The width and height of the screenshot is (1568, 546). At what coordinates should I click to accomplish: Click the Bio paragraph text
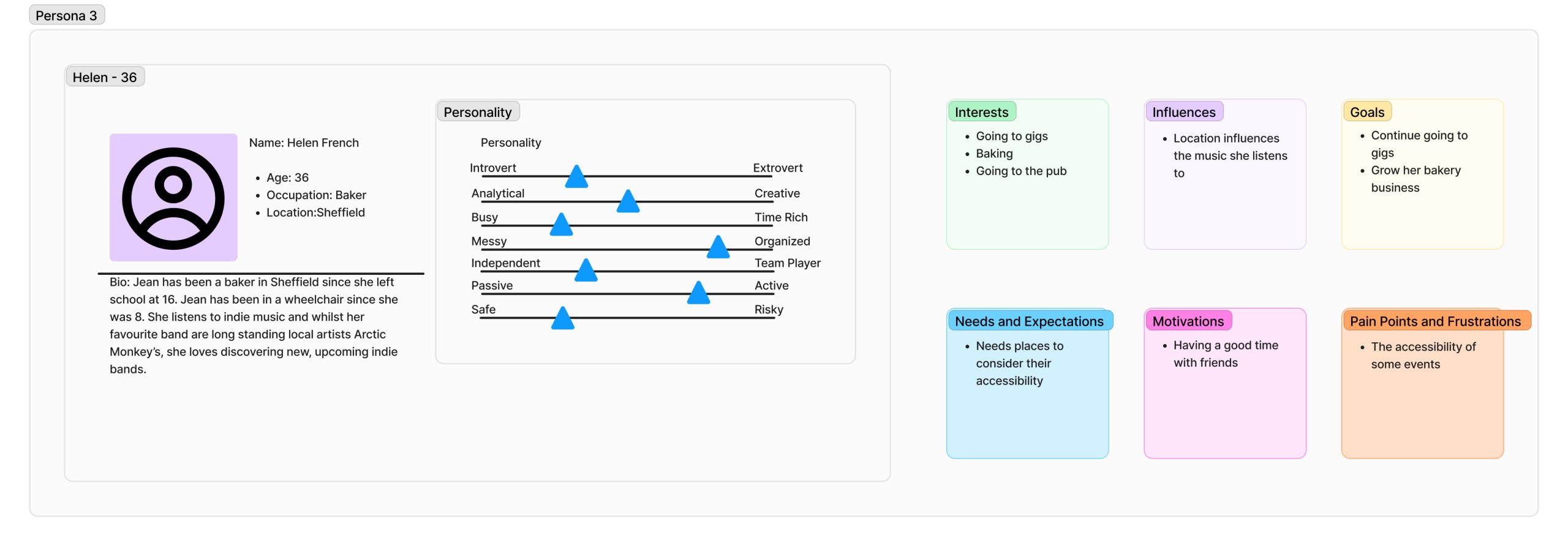[254, 325]
